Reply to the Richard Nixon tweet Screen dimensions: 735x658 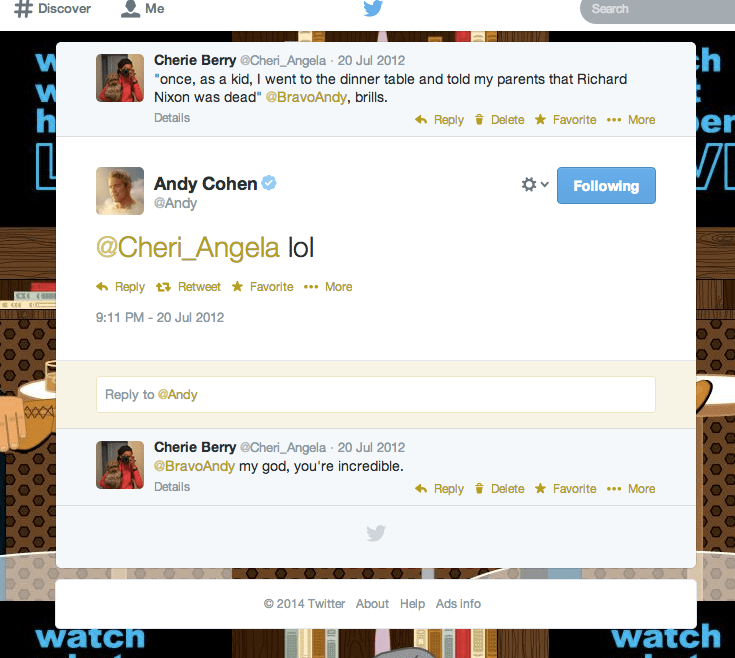pos(440,120)
